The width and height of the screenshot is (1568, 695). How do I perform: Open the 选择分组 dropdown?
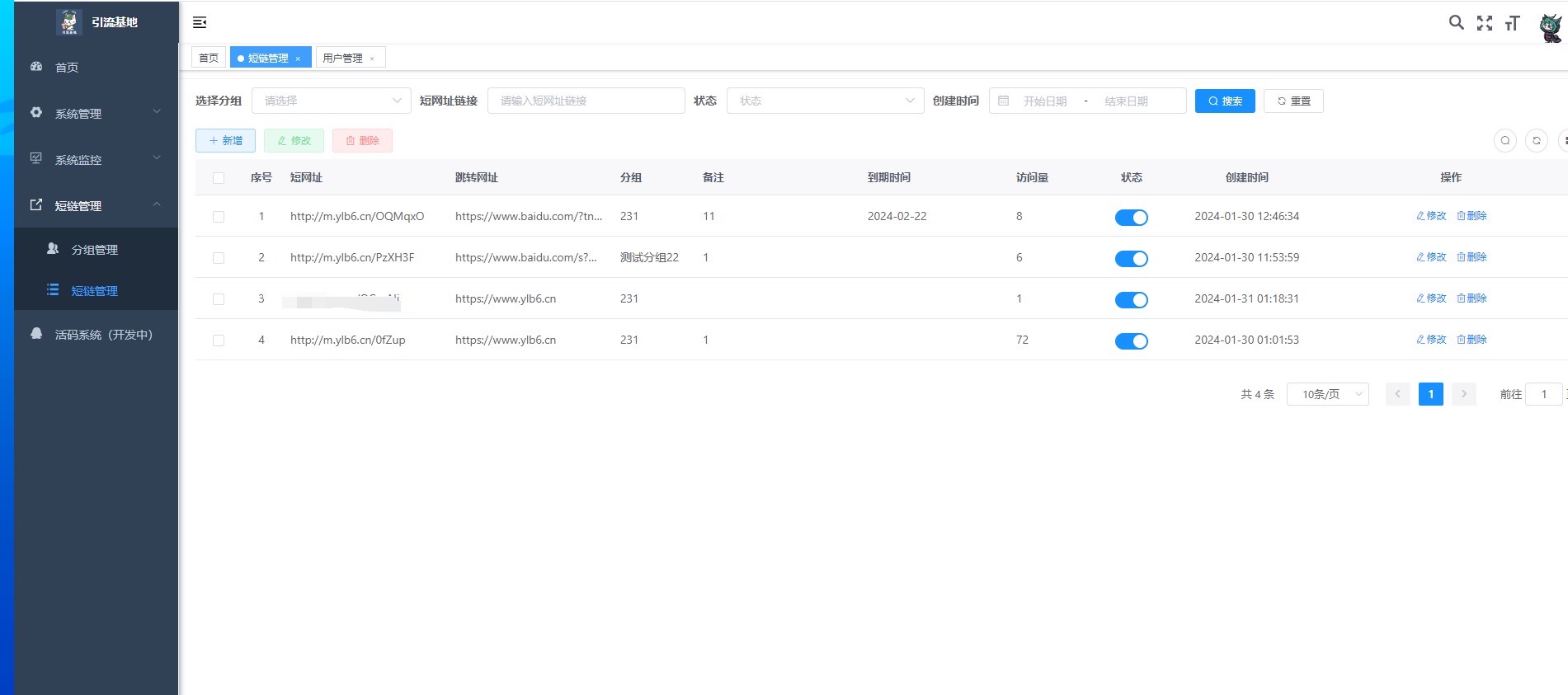[331, 101]
